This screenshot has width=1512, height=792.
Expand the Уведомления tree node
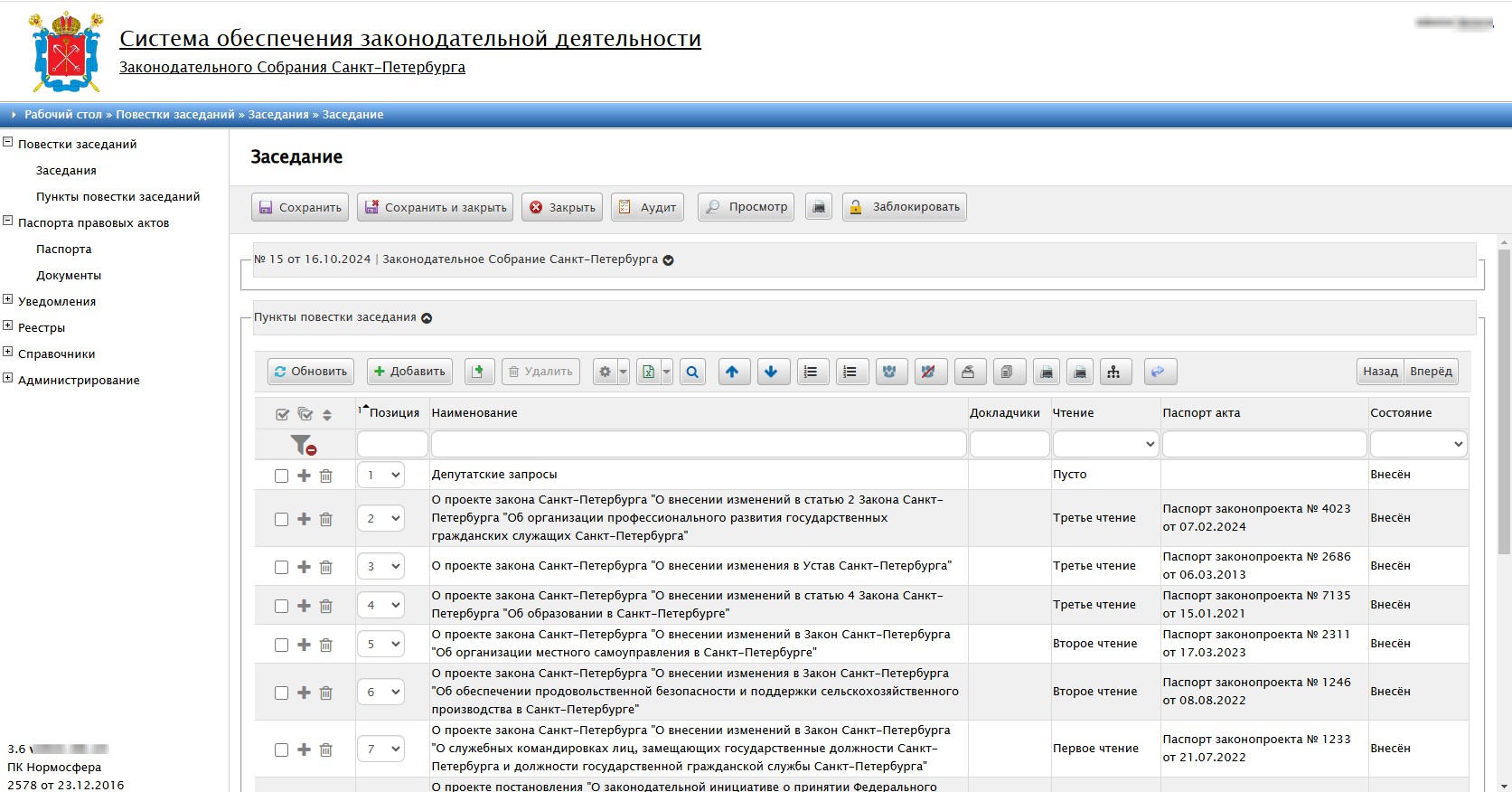pos(8,300)
